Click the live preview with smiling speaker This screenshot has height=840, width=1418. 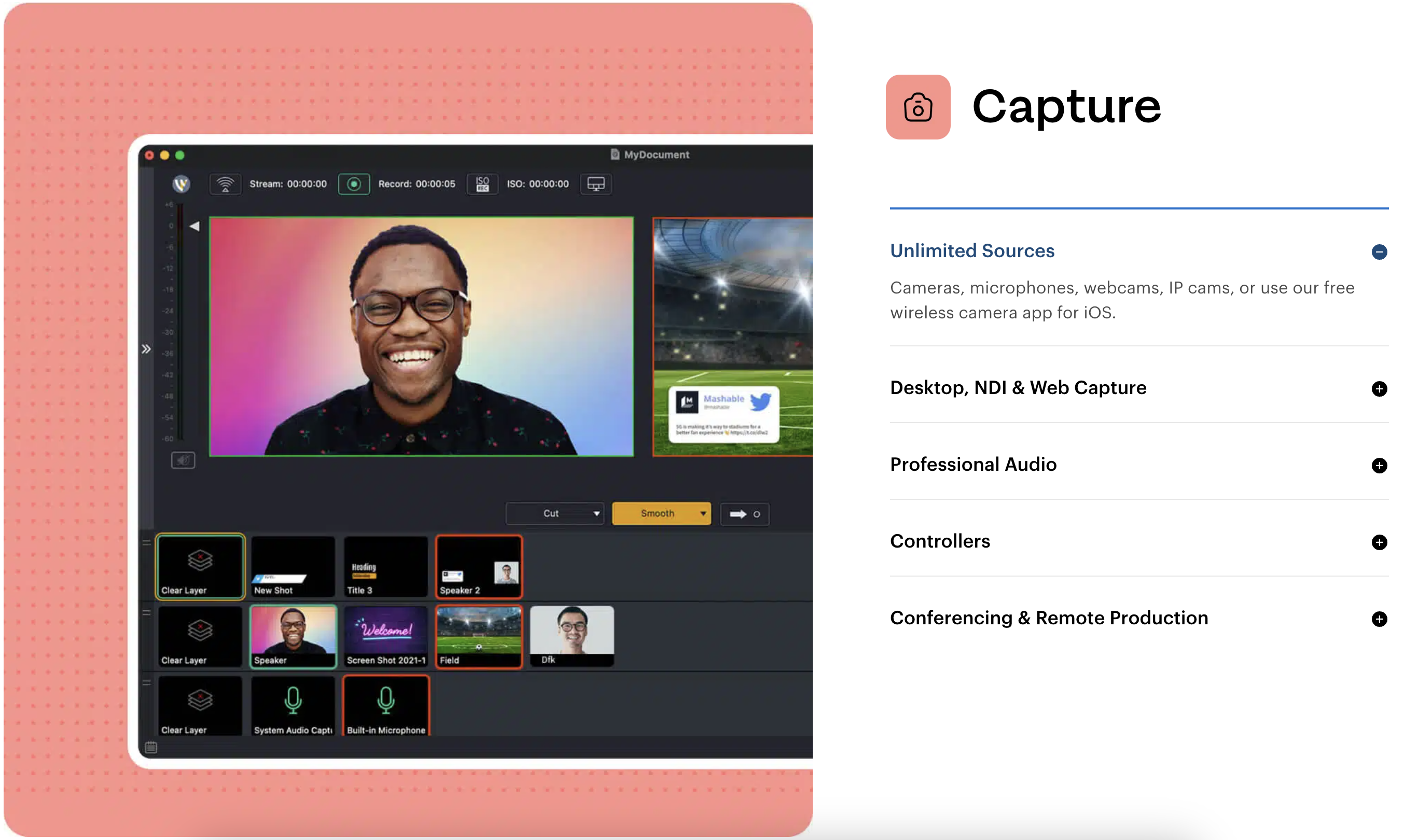[422, 336]
